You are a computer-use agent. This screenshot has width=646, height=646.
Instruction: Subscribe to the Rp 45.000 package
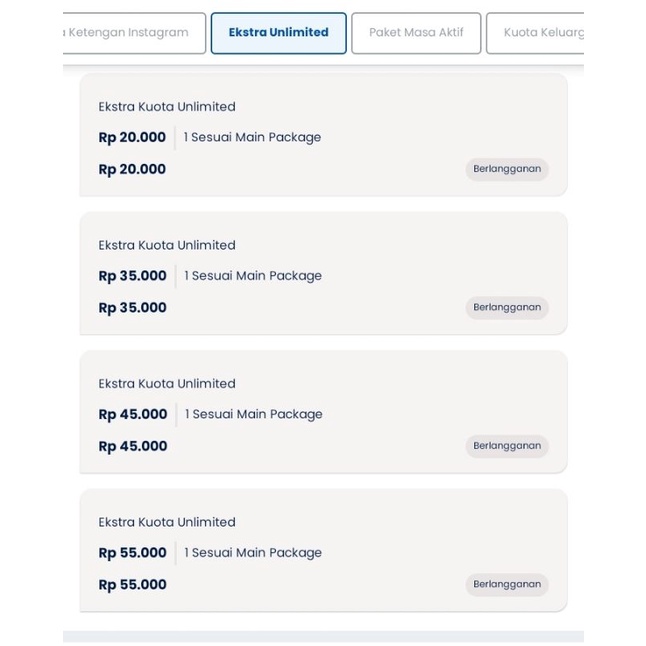507,446
